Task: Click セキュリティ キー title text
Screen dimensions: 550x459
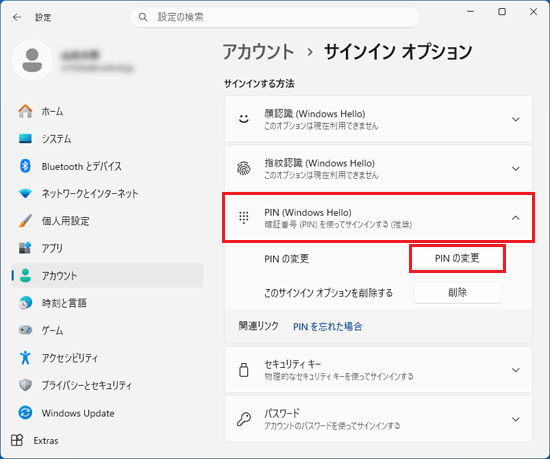Action: tap(293, 364)
